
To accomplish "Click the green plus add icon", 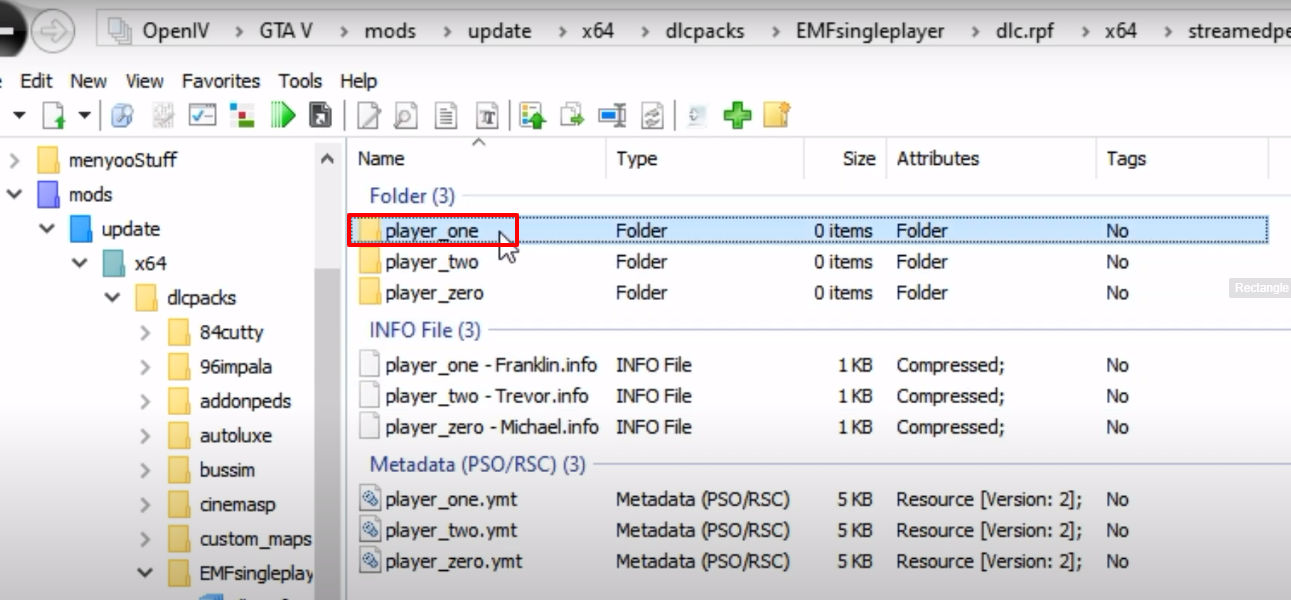I will click(x=738, y=115).
